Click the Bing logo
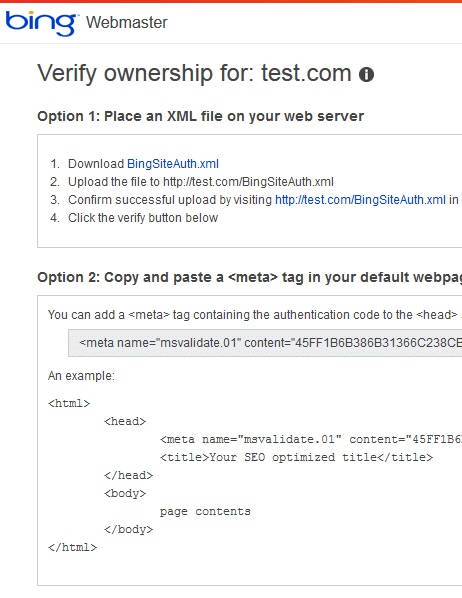This screenshot has height=598, width=462. pos(41,23)
